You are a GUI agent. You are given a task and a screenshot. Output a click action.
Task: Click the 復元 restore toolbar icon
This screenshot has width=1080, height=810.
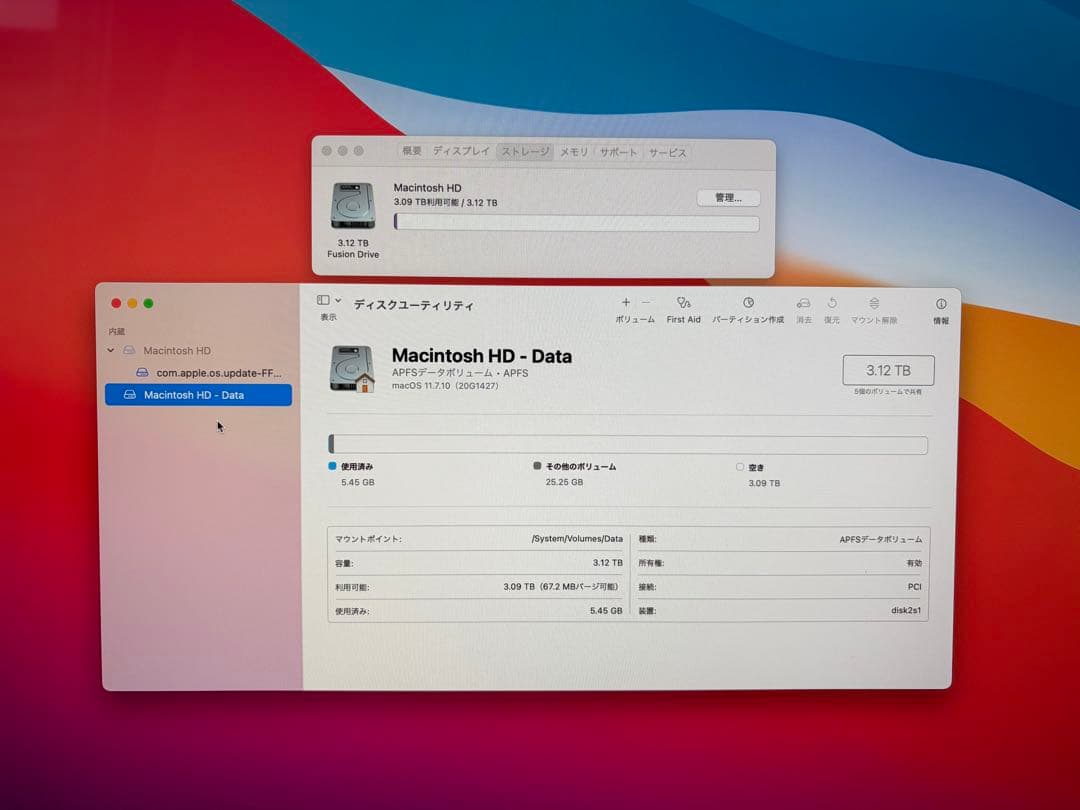point(832,303)
